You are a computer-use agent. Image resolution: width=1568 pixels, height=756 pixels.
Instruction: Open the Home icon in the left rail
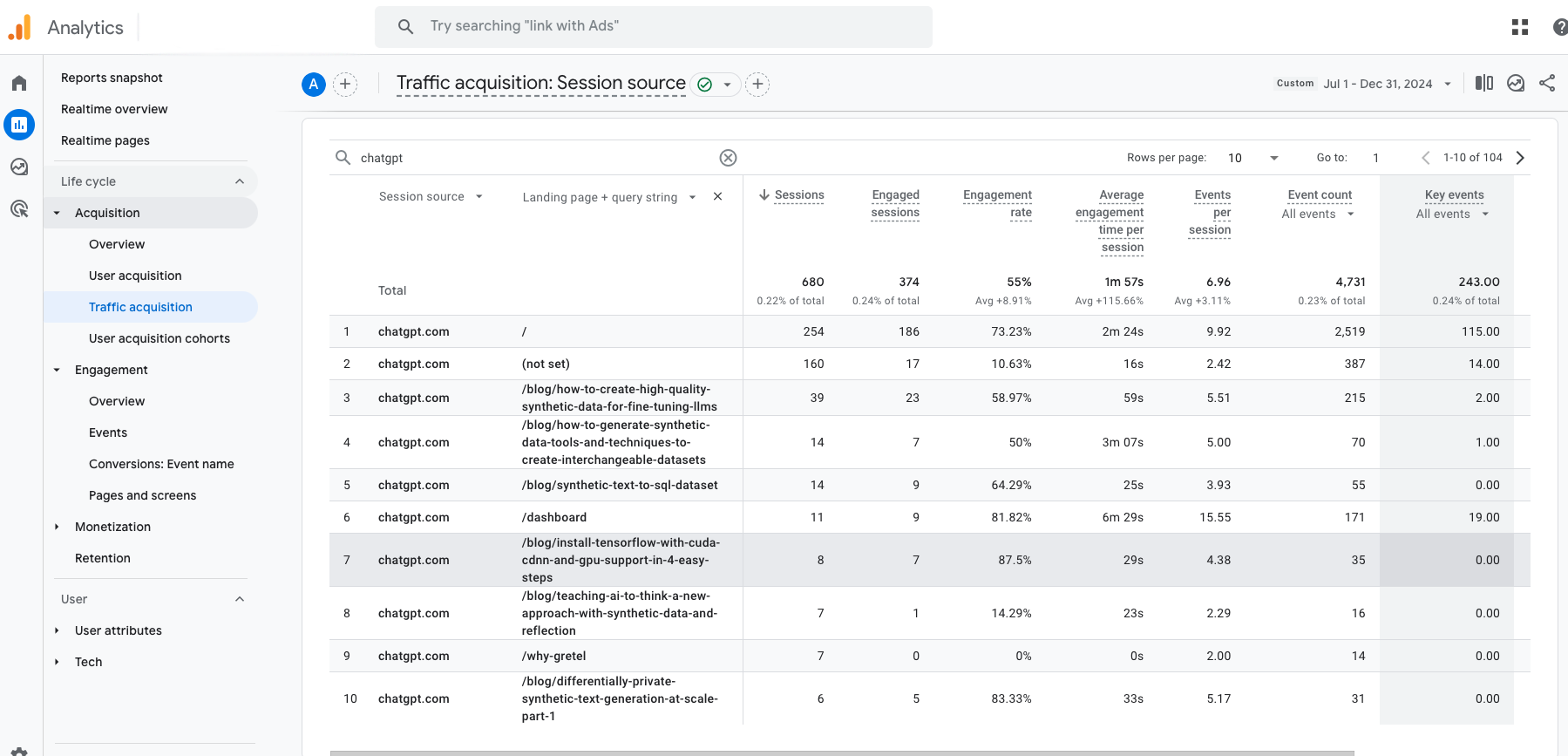point(19,83)
